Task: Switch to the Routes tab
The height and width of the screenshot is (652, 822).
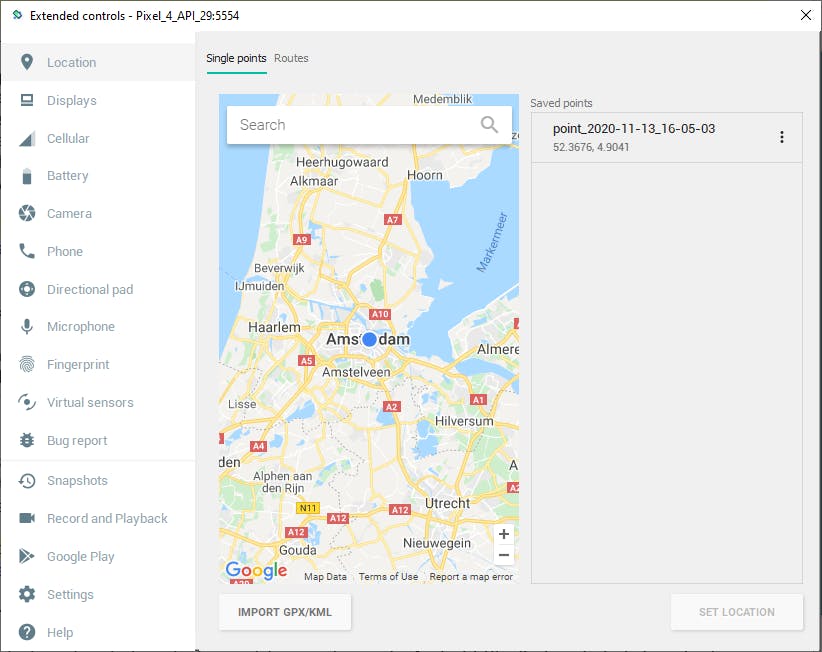Action: pyautogui.click(x=291, y=58)
